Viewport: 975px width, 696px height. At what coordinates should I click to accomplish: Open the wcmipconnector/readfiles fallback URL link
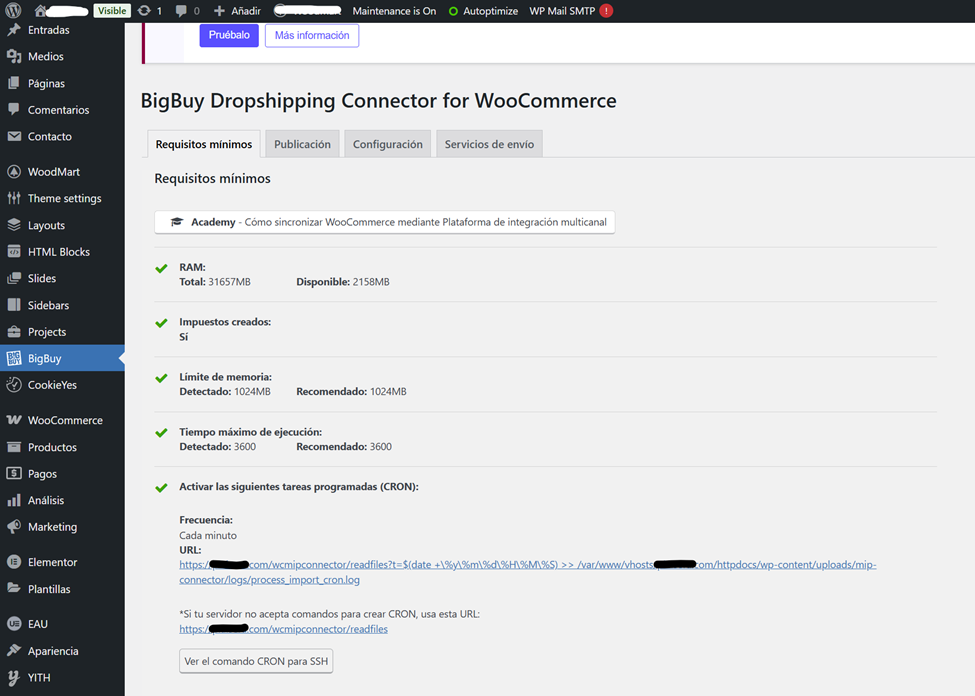284,629
